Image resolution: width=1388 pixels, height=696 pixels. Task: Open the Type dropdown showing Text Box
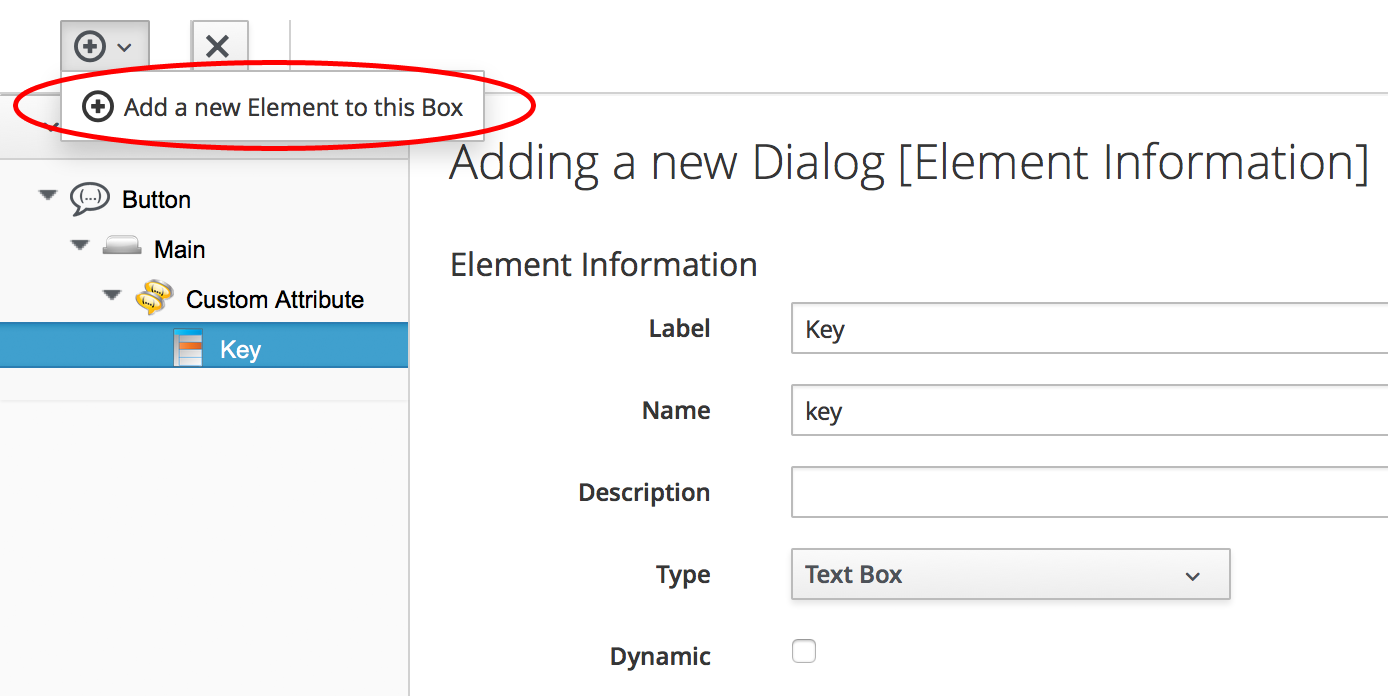(1010, 575)
